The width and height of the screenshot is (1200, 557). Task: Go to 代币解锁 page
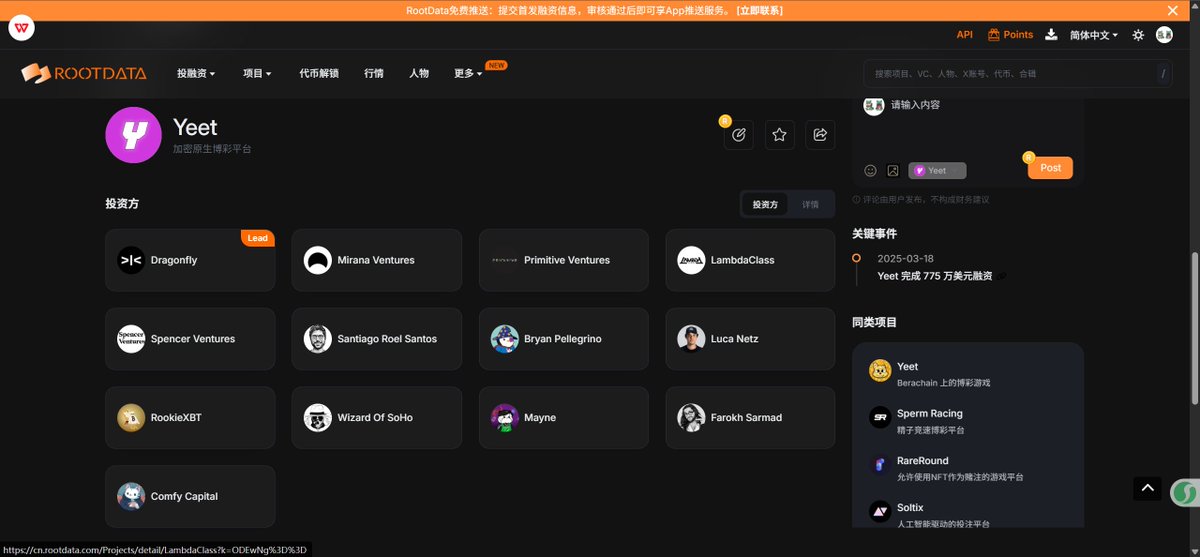pyautogui.click(x=318, y=73)
